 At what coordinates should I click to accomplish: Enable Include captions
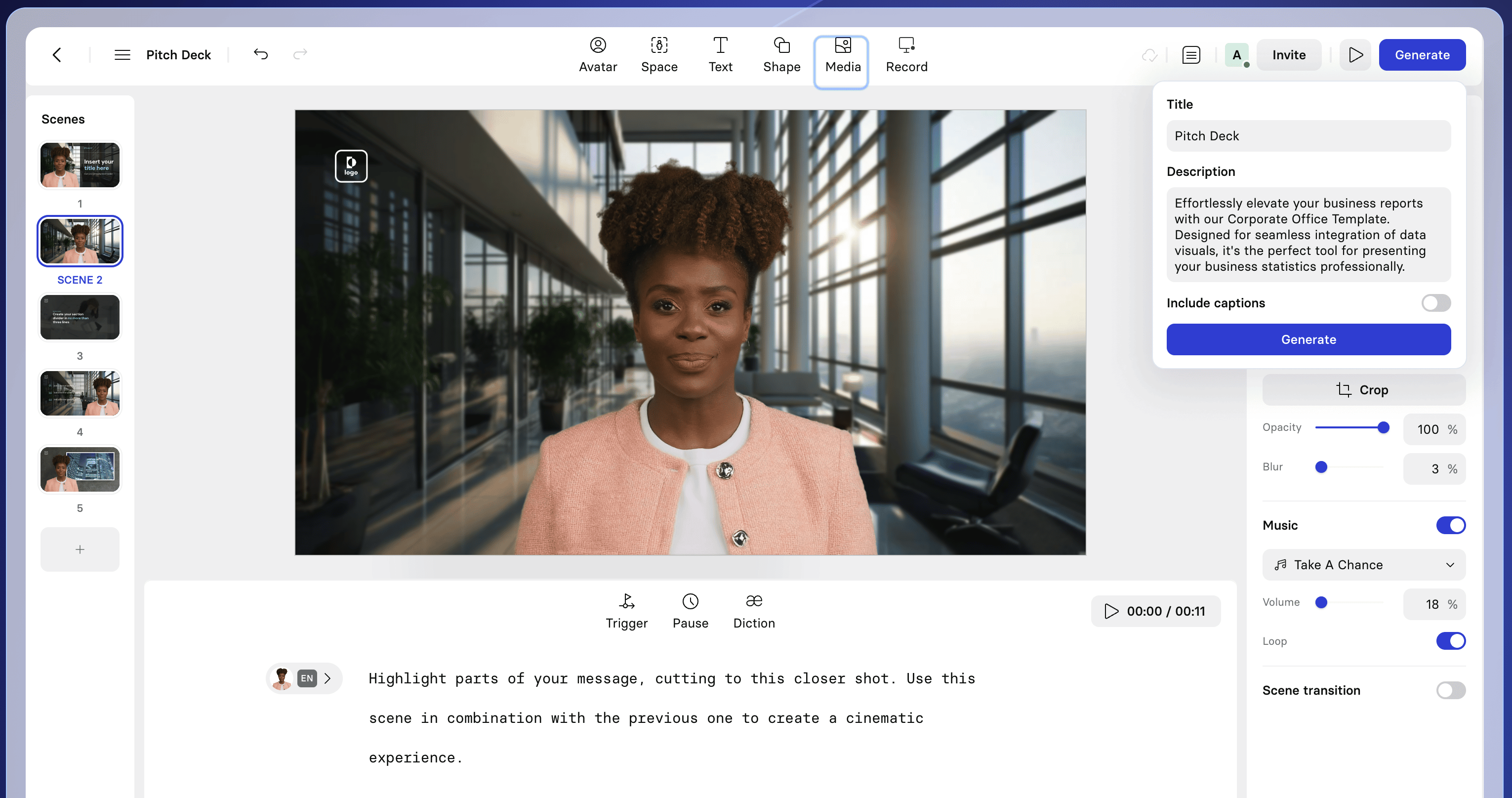(x=1436, y=303)
